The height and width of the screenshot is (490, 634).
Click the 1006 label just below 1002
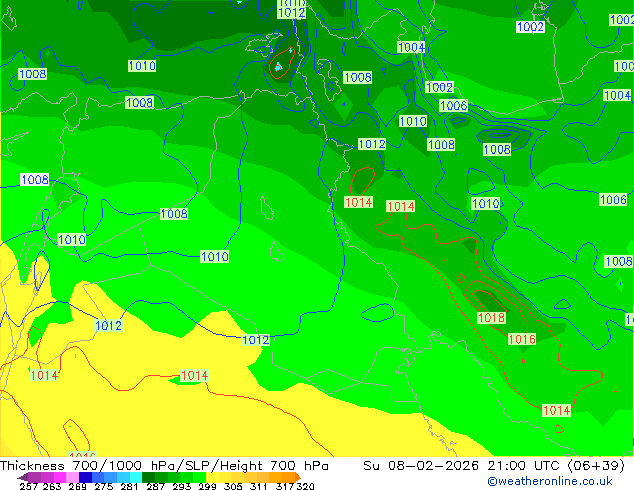coord(453,106)
